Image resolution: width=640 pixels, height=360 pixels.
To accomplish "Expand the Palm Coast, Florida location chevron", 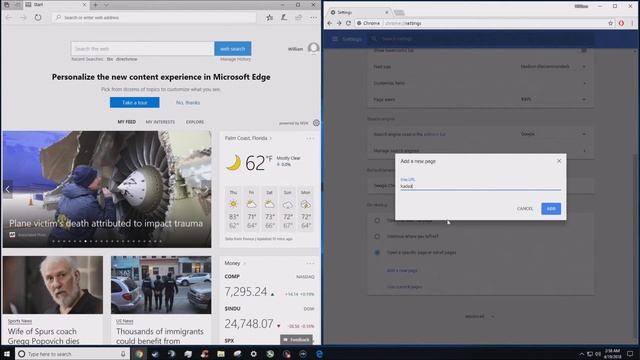I will pyautogui.click(x=271, y=138).
